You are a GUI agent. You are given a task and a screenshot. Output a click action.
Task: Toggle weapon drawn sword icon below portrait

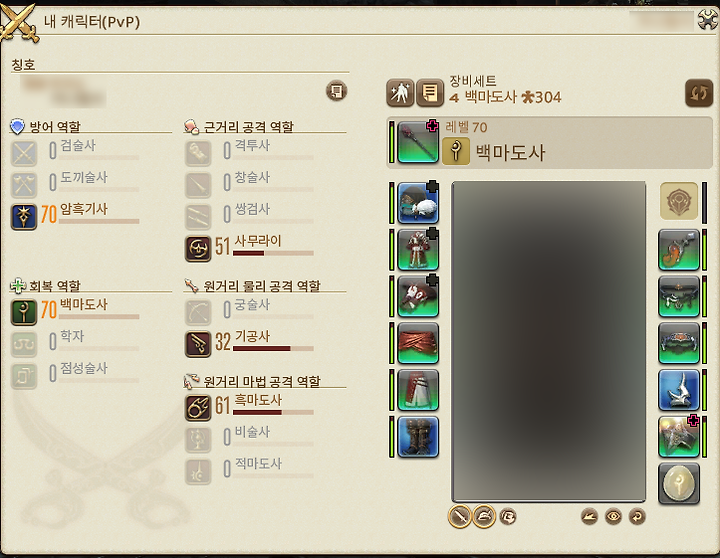pyautogui.click(x=459, y=517)
